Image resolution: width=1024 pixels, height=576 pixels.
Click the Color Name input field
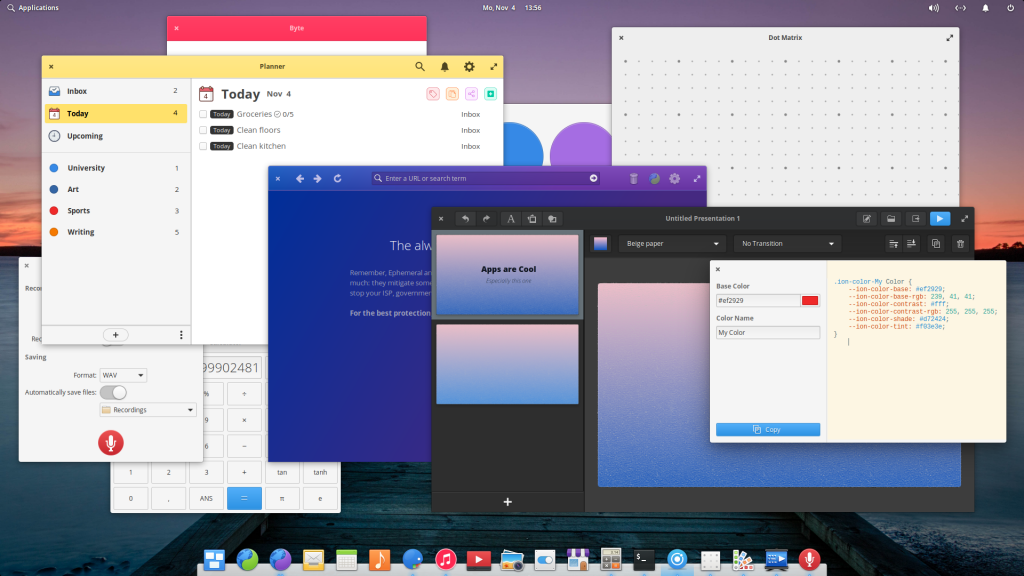(x=768, y=332)
